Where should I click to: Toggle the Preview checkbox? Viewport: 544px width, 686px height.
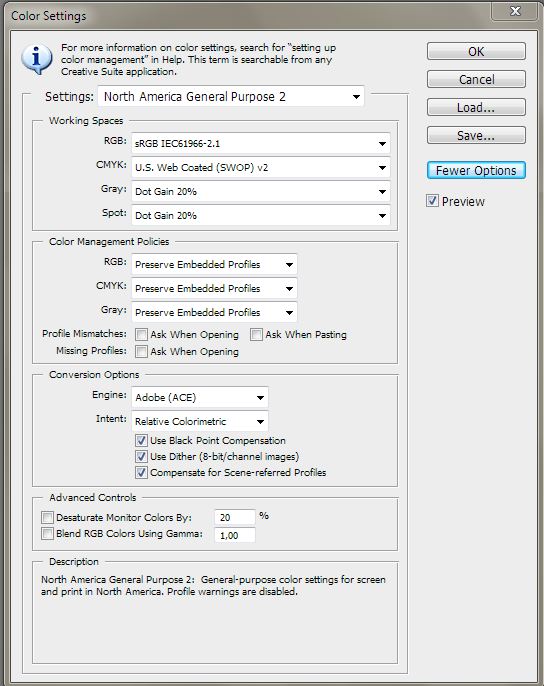click(432, 201)
